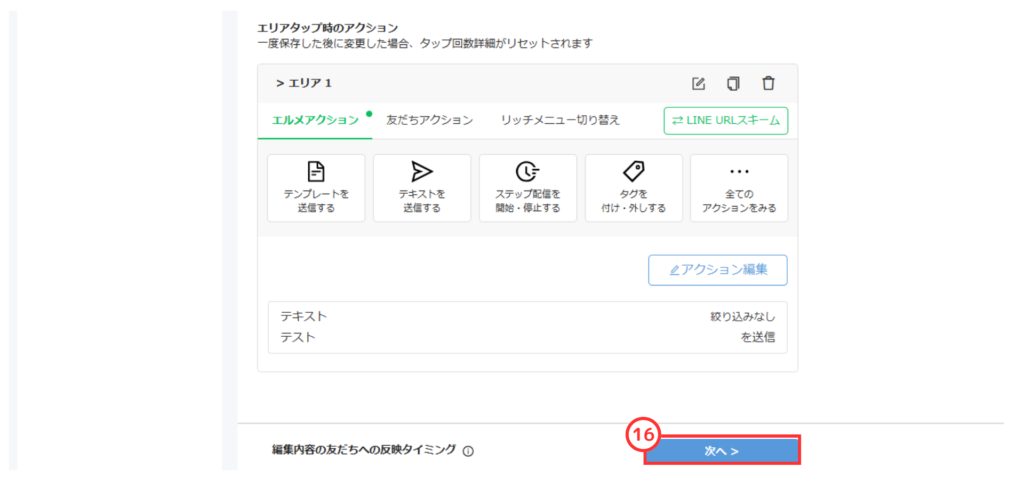Choose the テキストを送信する paper plane action
This screenshot has height=491, width=1024.
point(422,188)
